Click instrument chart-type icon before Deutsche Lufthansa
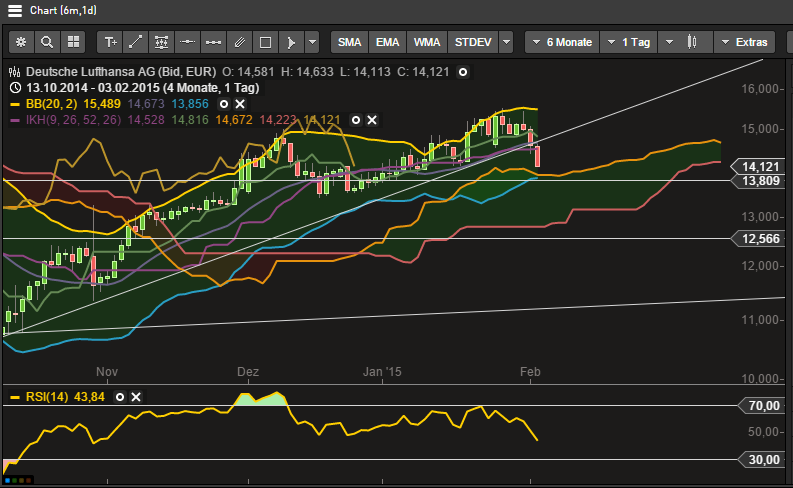The image size is (793, 488). [15, 72]
